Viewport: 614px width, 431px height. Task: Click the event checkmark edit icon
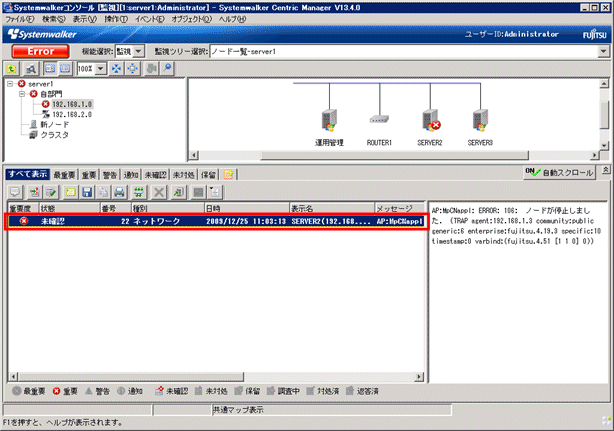(x=51, y=192)
